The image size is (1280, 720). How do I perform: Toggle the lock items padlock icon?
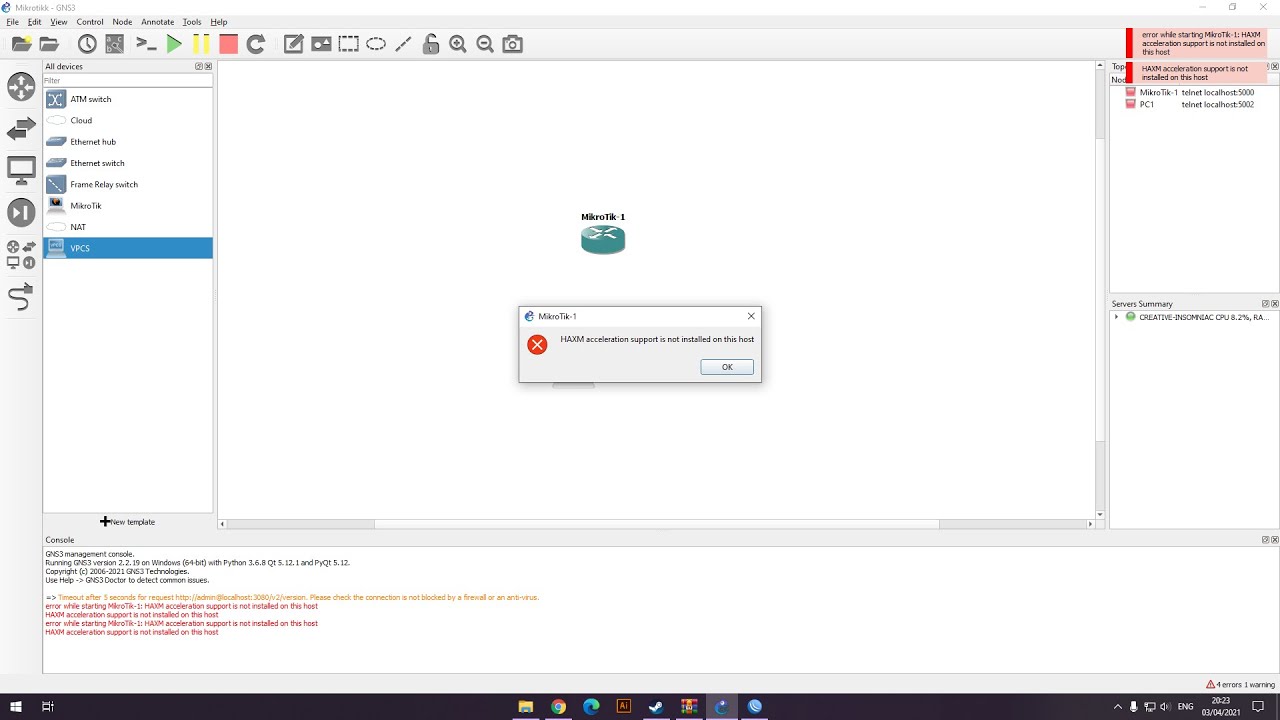(x=430, y=44)
